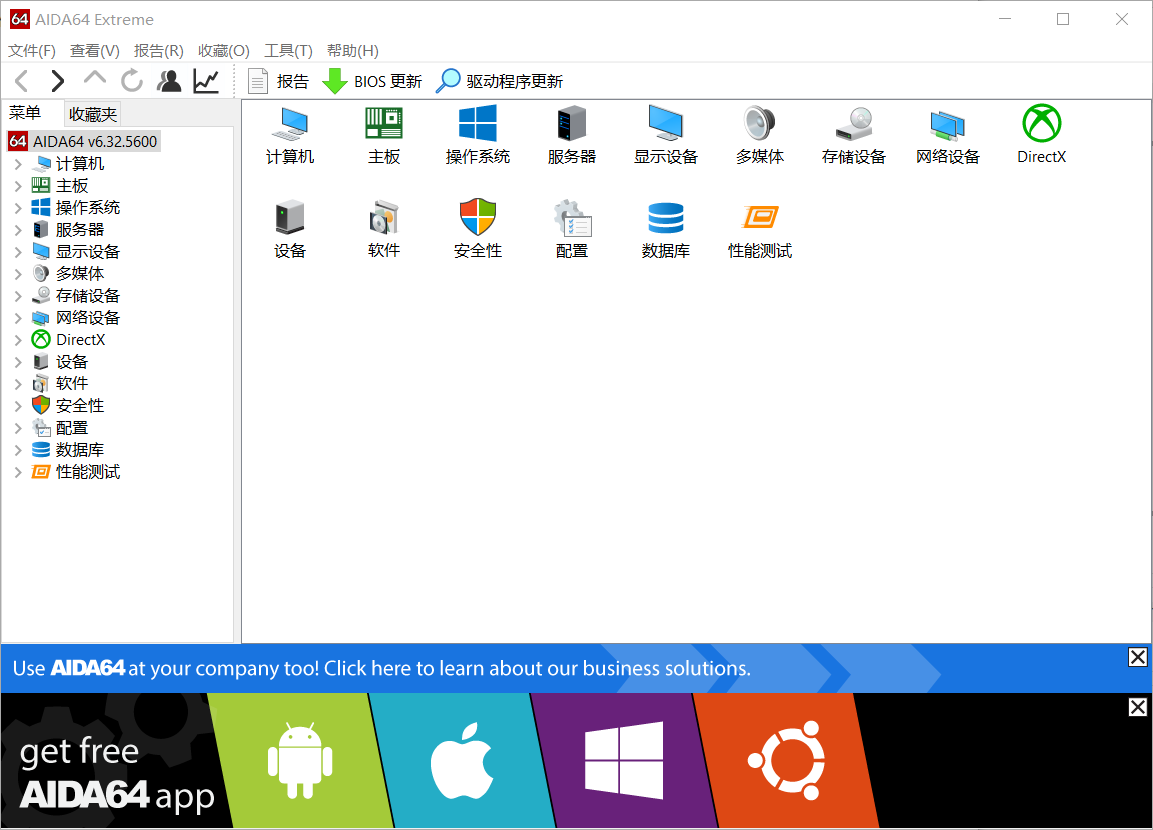The width and height of the screenshot is (1153, 830).
Task: Open the 安全性 shield icon in main panel
Action: click(478, 229)
